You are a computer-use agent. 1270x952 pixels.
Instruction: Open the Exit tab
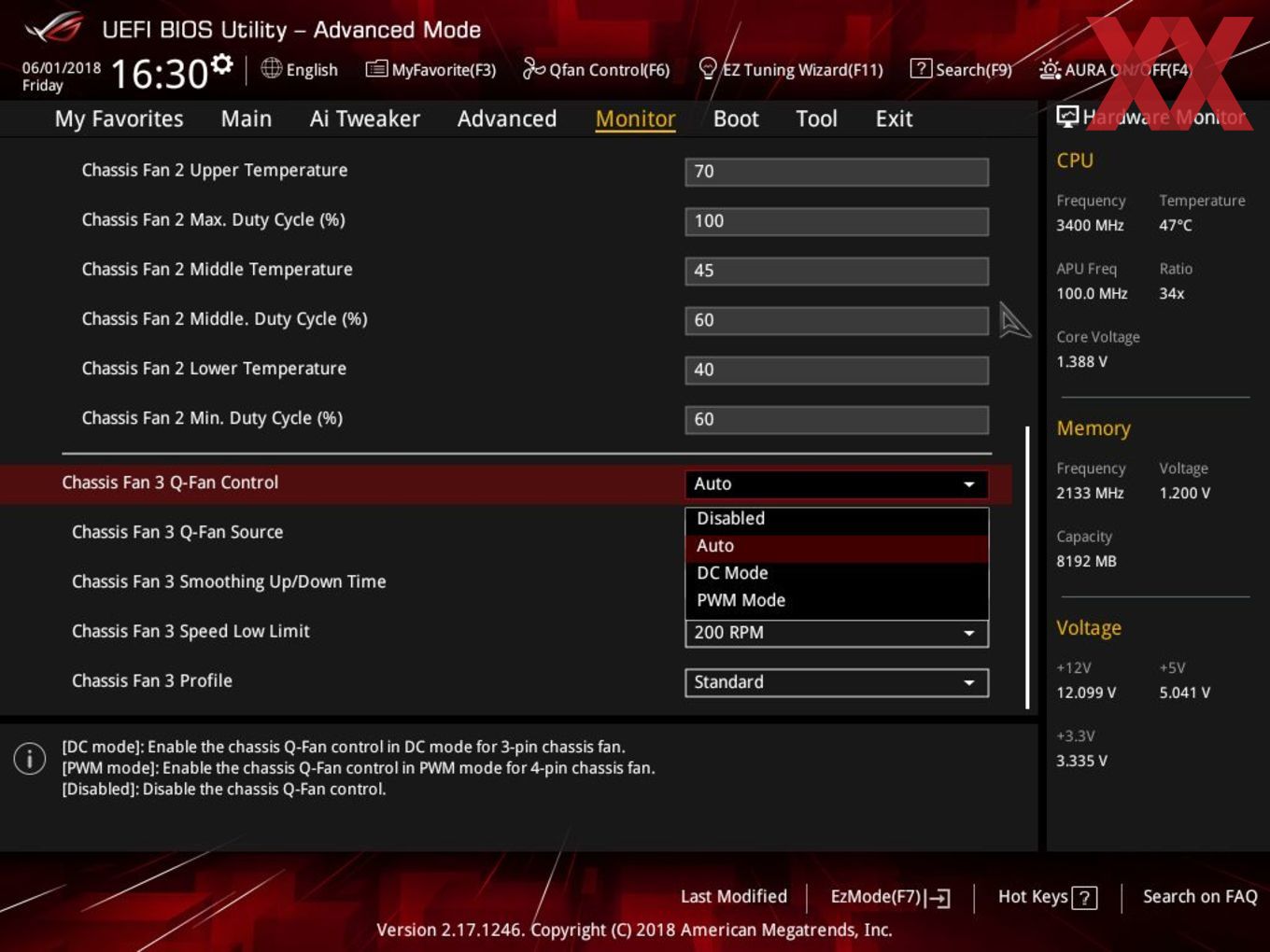point(894,119)
